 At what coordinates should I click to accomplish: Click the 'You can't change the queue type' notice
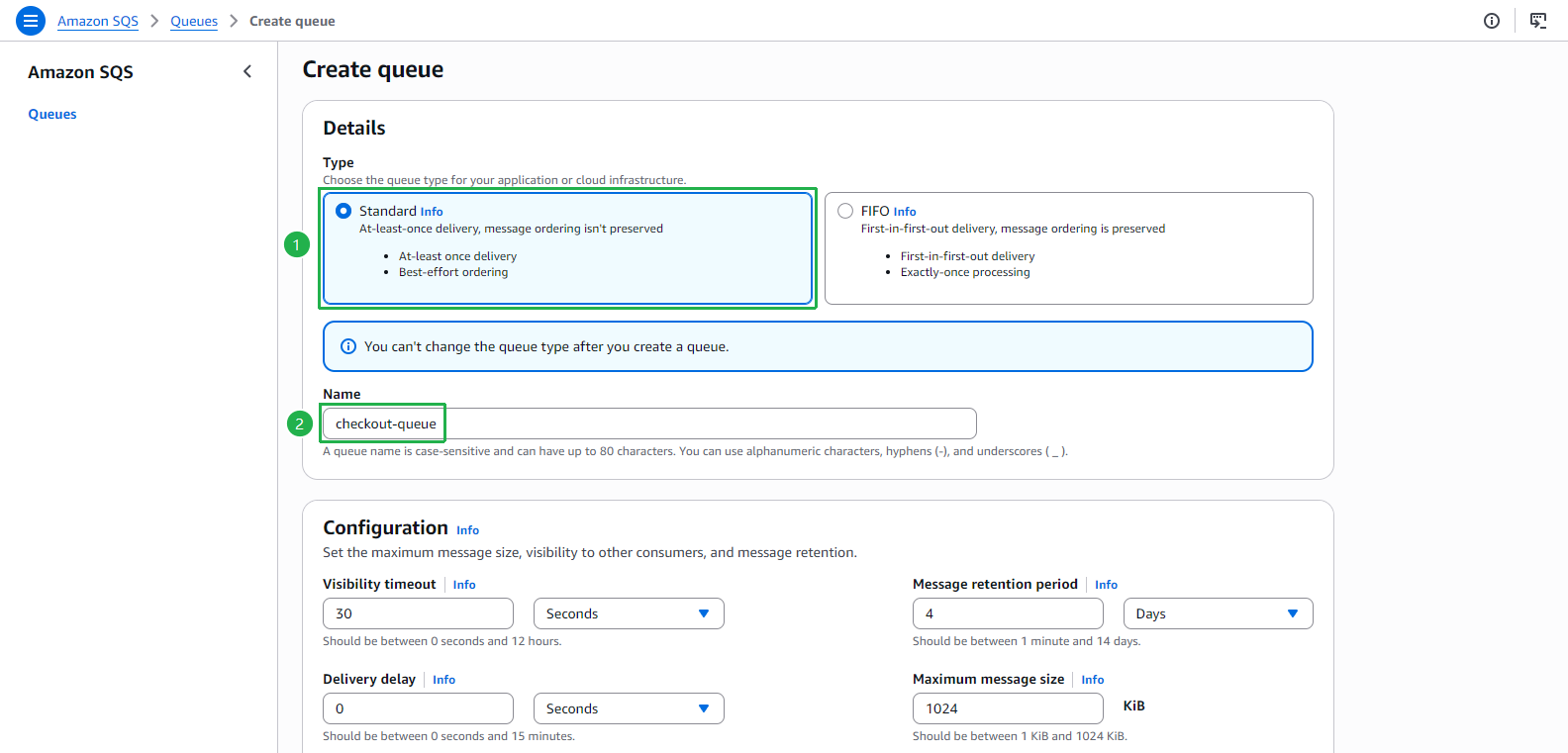click(818, 346)
